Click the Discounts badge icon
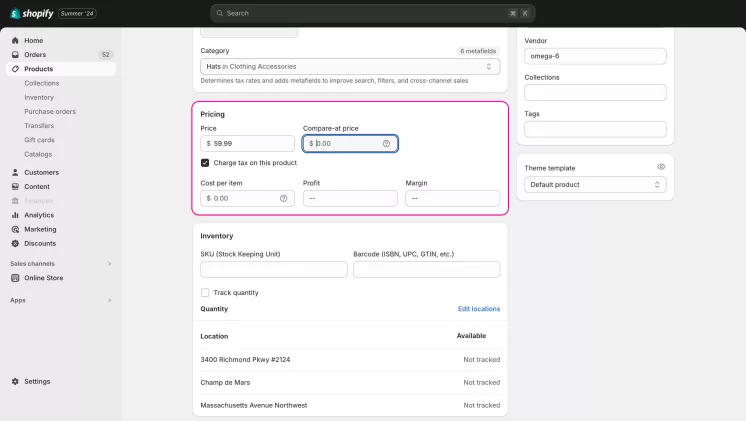746x421 pixels. point(15,244)
